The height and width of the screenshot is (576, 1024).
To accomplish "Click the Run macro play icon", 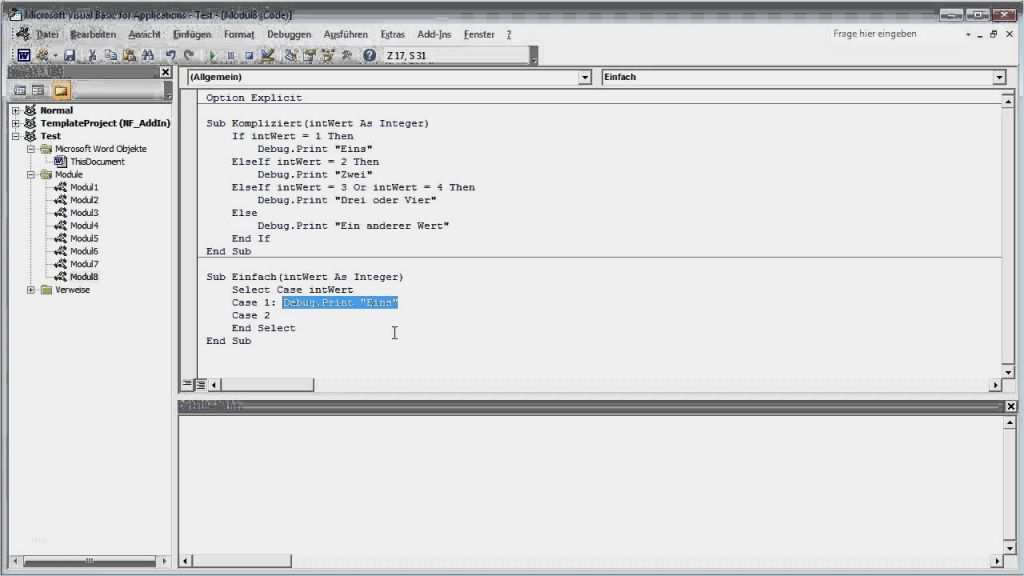I will pyautogui.click(x=212, y=56).
